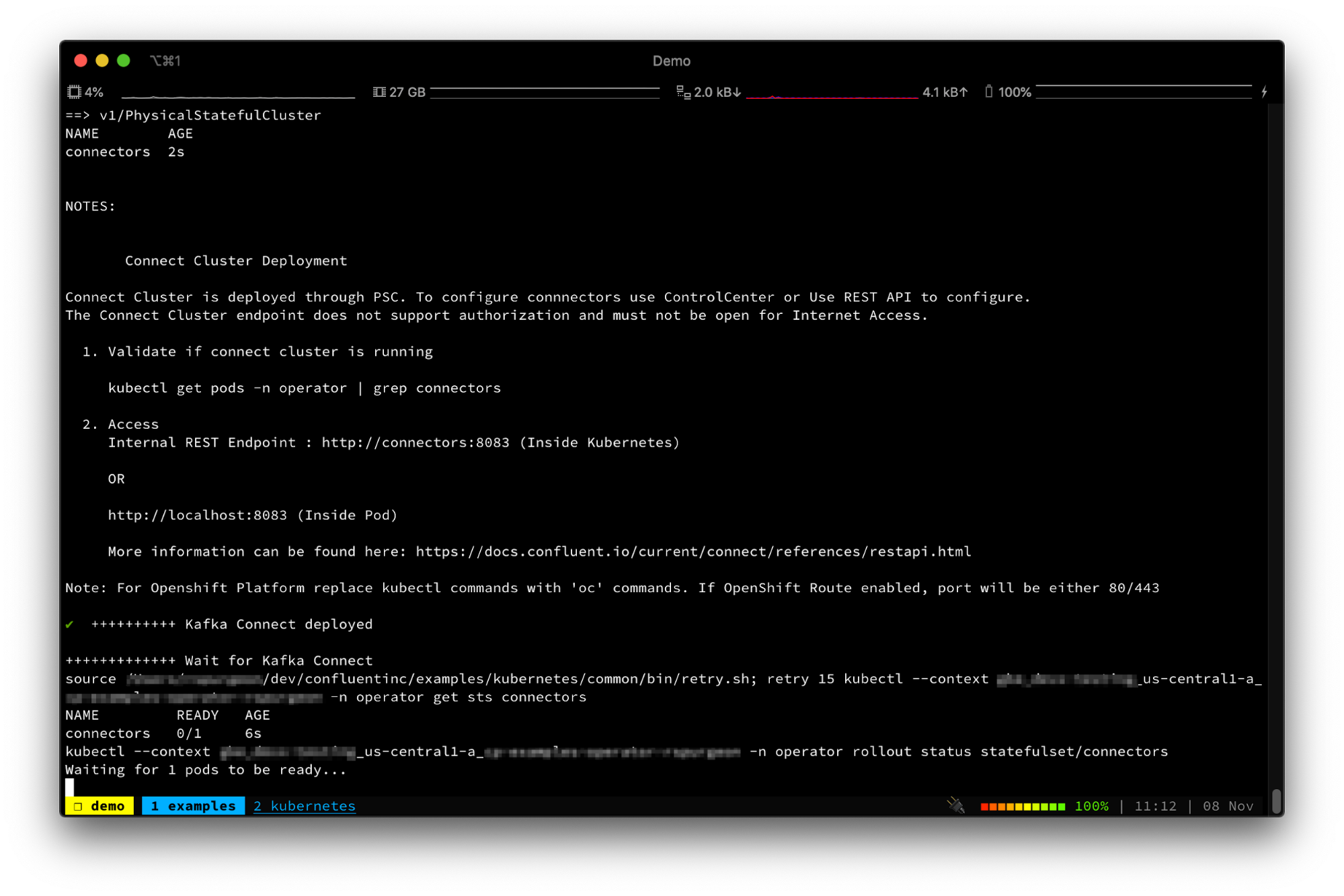The width and height of the screenshot is (1344, 896).
Task: Click the CPU usage icon
Action: tap(74, 92)
